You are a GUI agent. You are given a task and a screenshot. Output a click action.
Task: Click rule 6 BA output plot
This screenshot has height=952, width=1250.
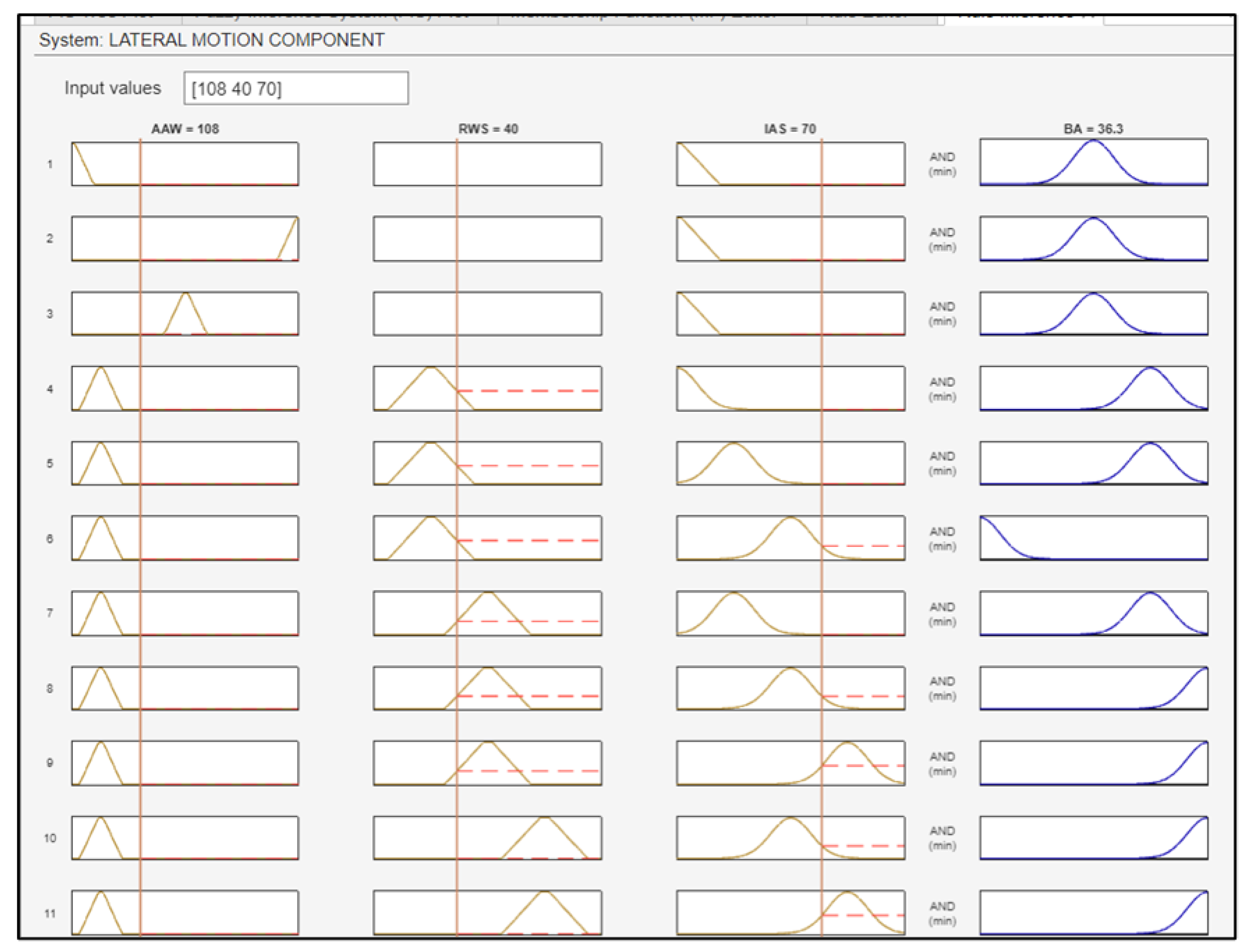click(1093, 538)
